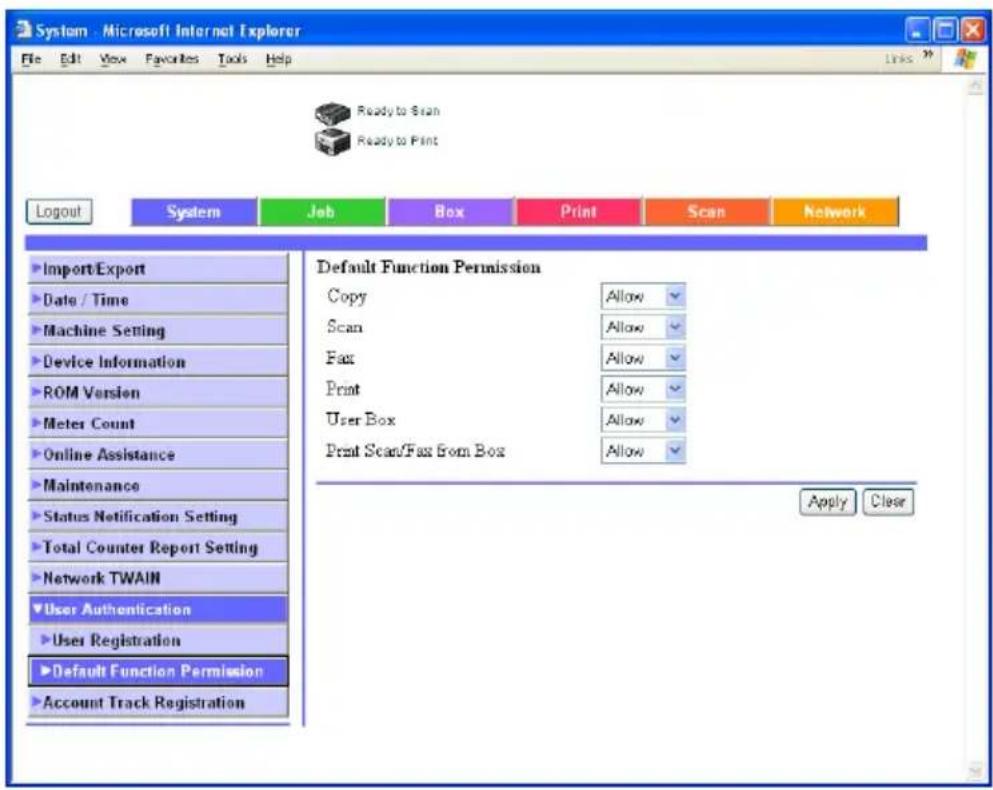Click the Links toolbar chevron icon
Screen dimensions: 993x790
click(x=927, y=55)
